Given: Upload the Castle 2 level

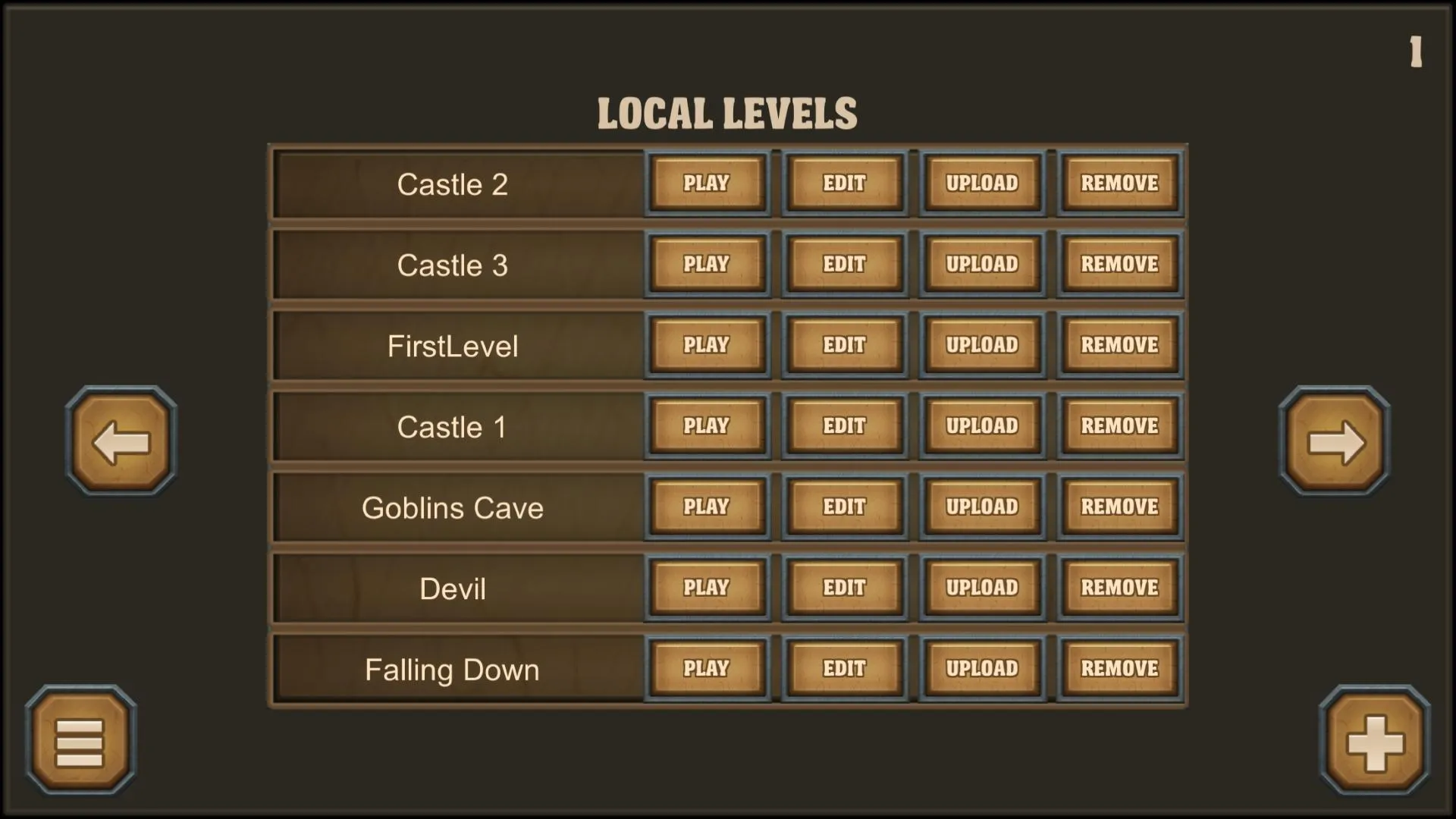Looking at the screenshot, I should (981, 183).
